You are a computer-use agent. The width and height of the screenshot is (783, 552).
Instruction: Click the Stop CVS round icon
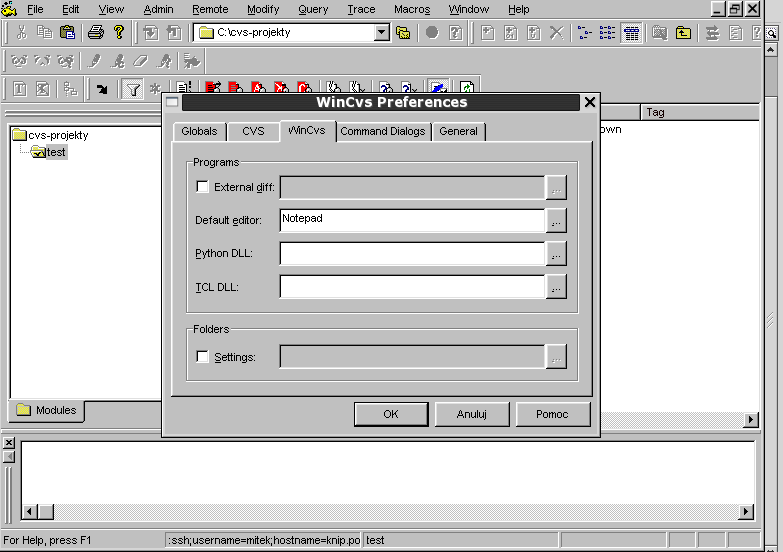(432, 33)
